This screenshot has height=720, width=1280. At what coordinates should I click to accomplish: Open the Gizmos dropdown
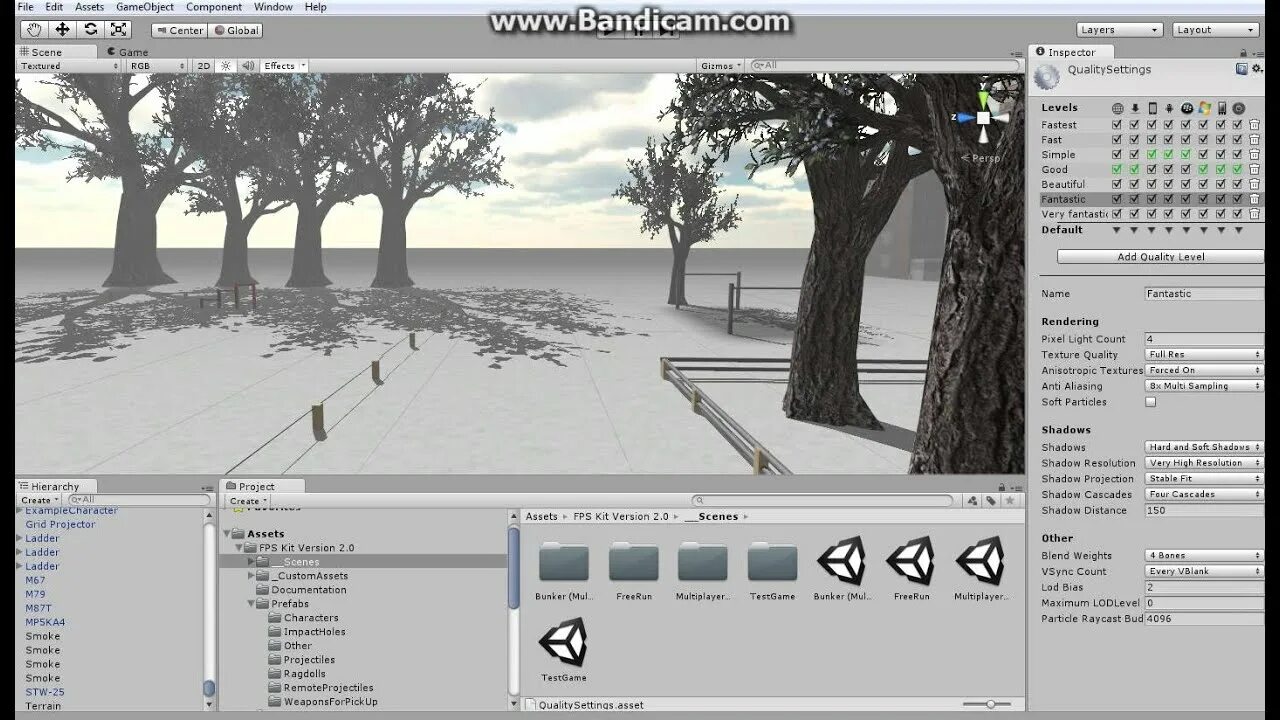click(x=721, y=66)
